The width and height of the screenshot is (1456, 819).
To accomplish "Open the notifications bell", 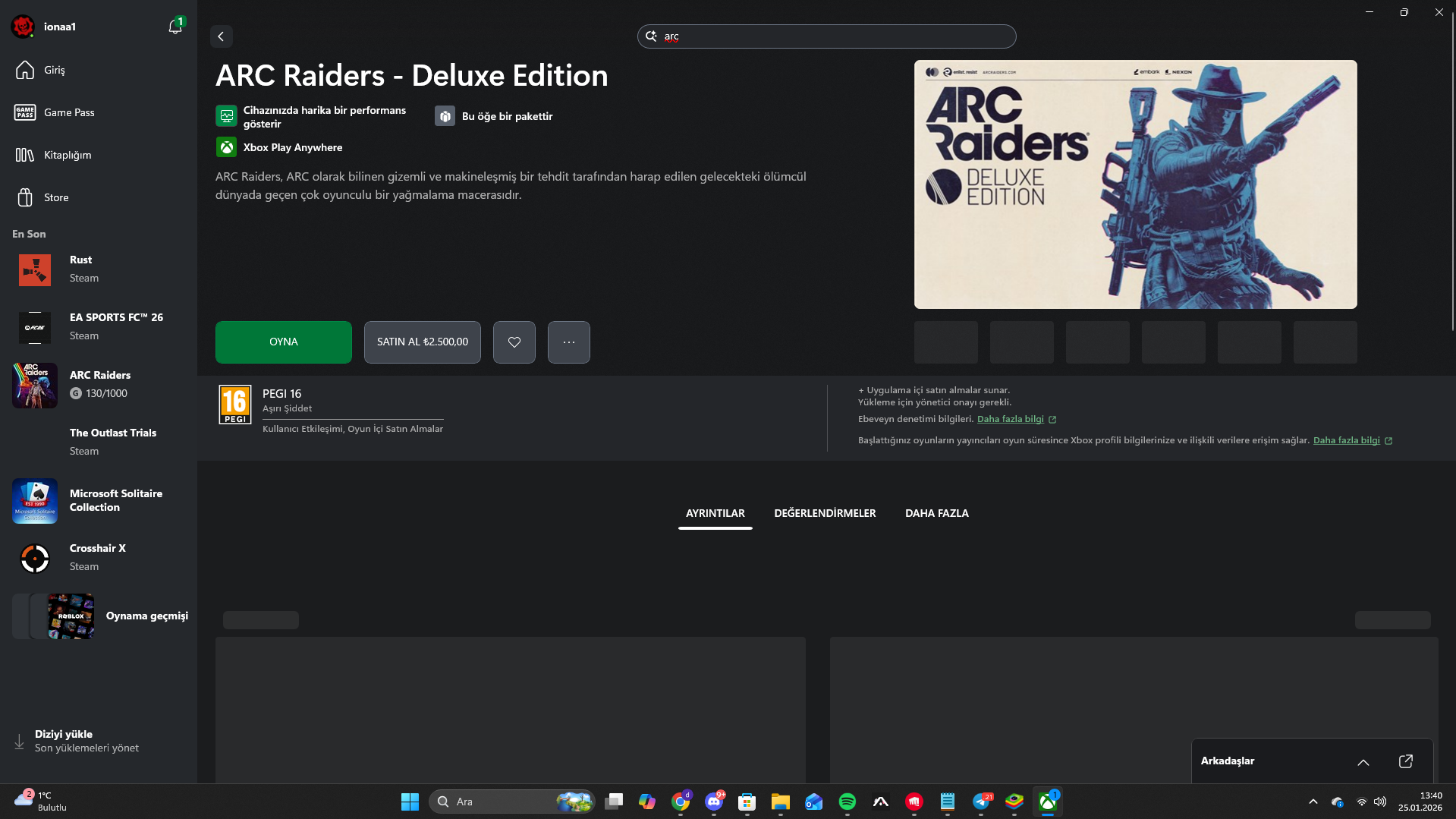I will pos(175,27).
